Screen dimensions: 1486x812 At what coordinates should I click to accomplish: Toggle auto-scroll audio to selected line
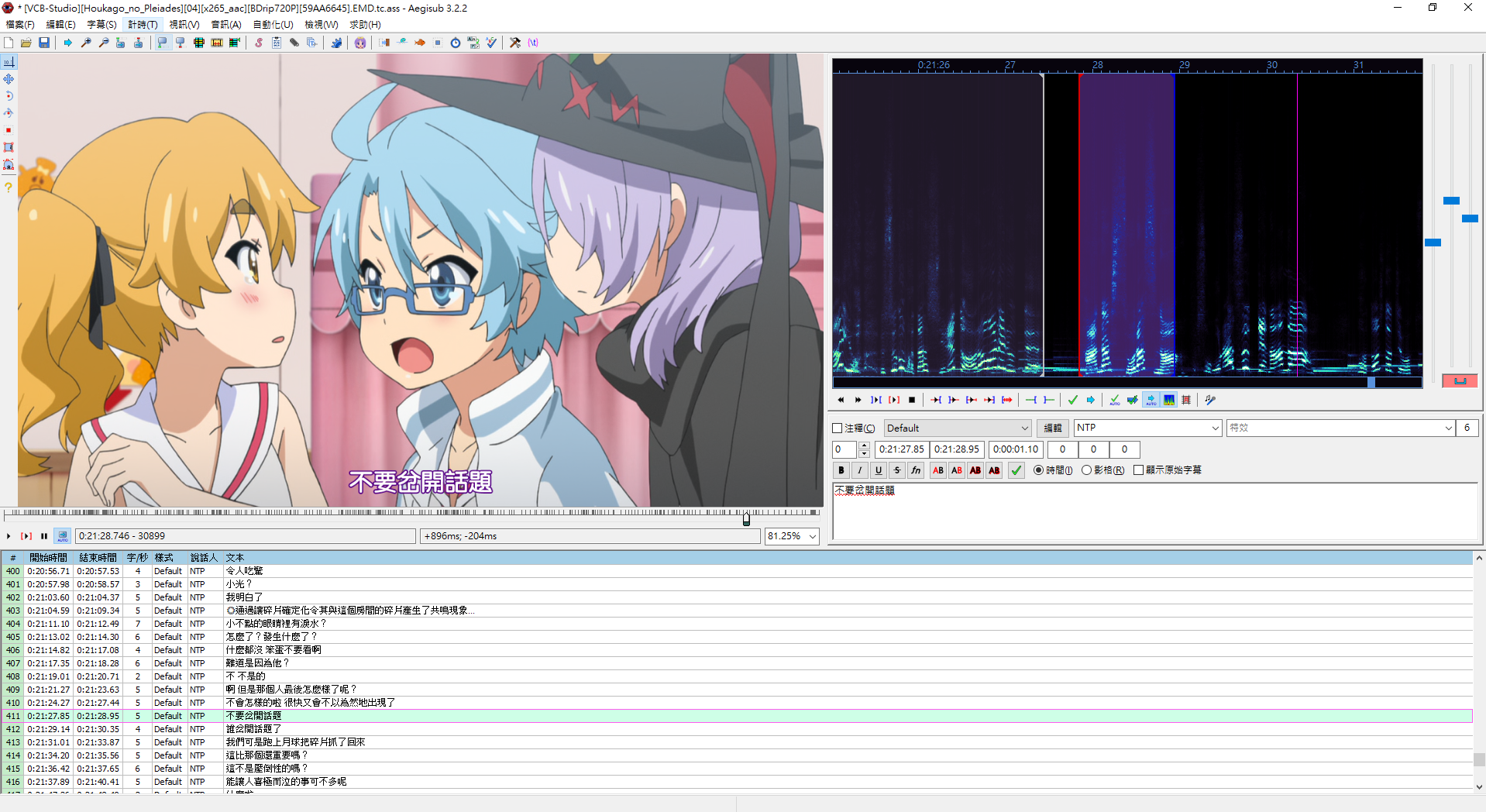point(1151,400)
